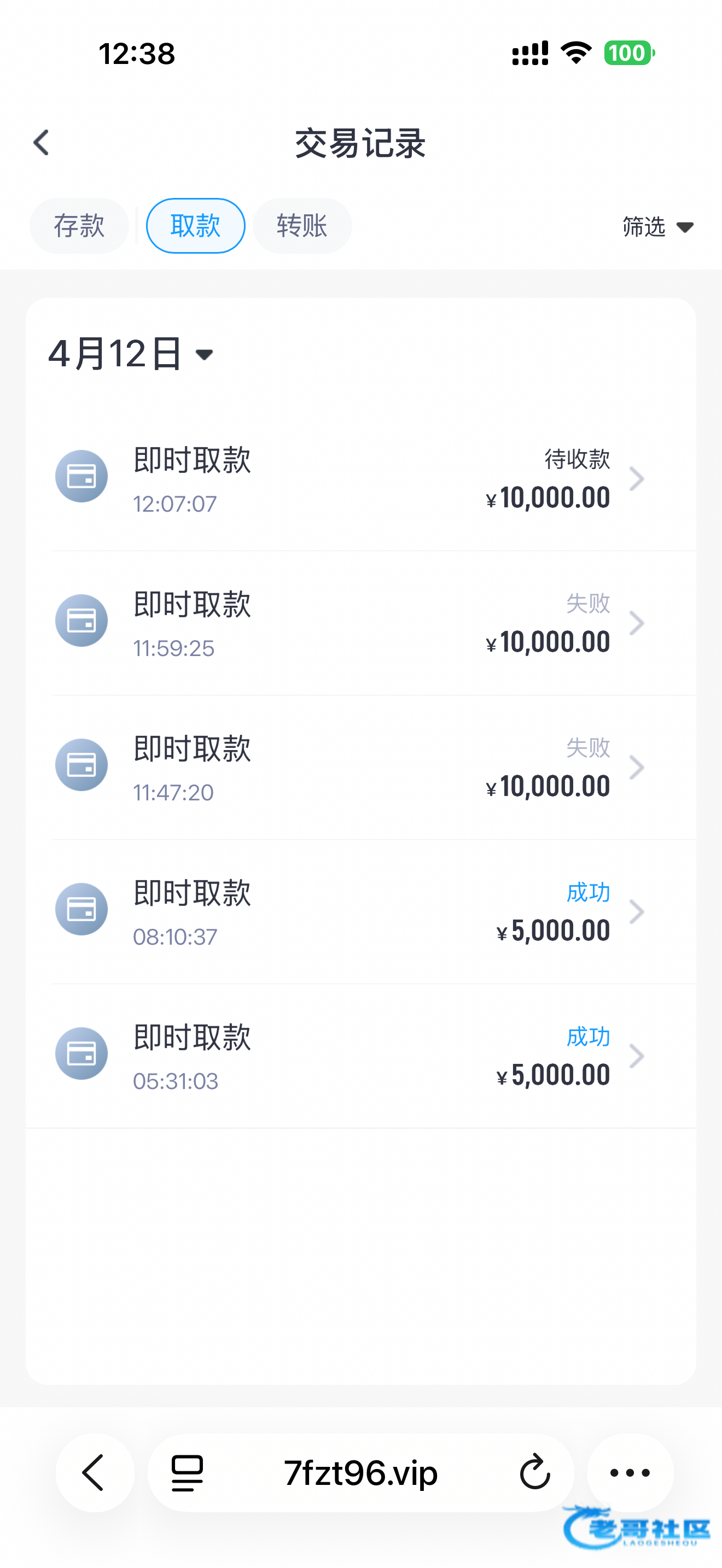Tap the card icon for the 12:07:07 withdrawal

click(81, 476)
